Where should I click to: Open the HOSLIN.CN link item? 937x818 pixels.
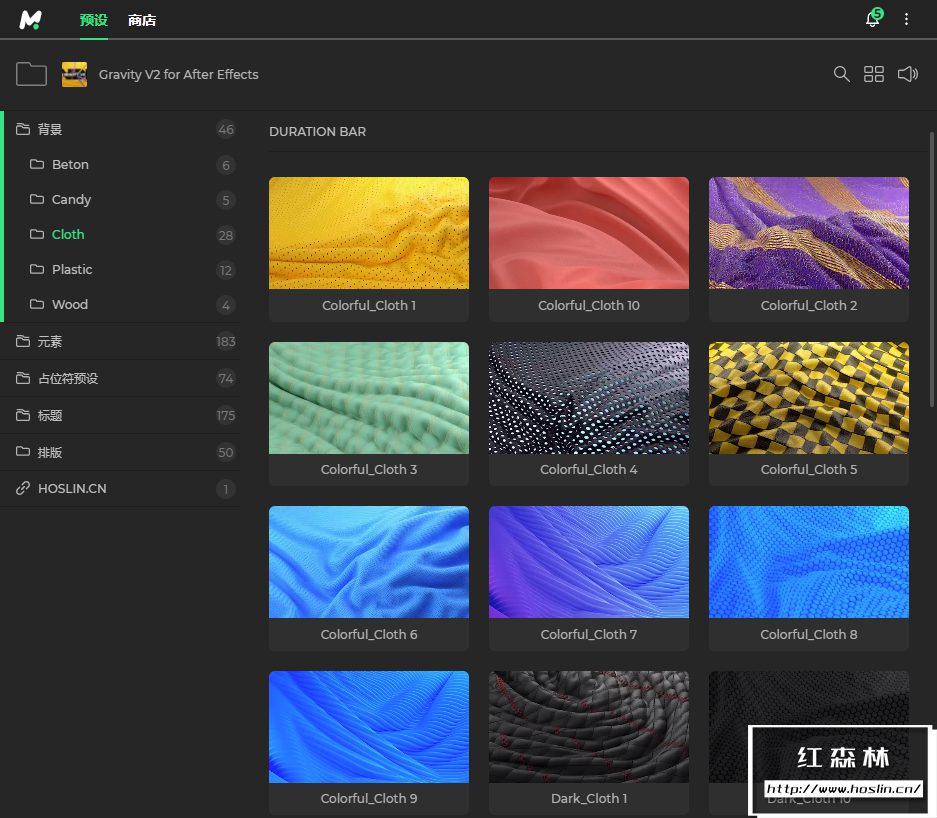[x=72, y=489]
